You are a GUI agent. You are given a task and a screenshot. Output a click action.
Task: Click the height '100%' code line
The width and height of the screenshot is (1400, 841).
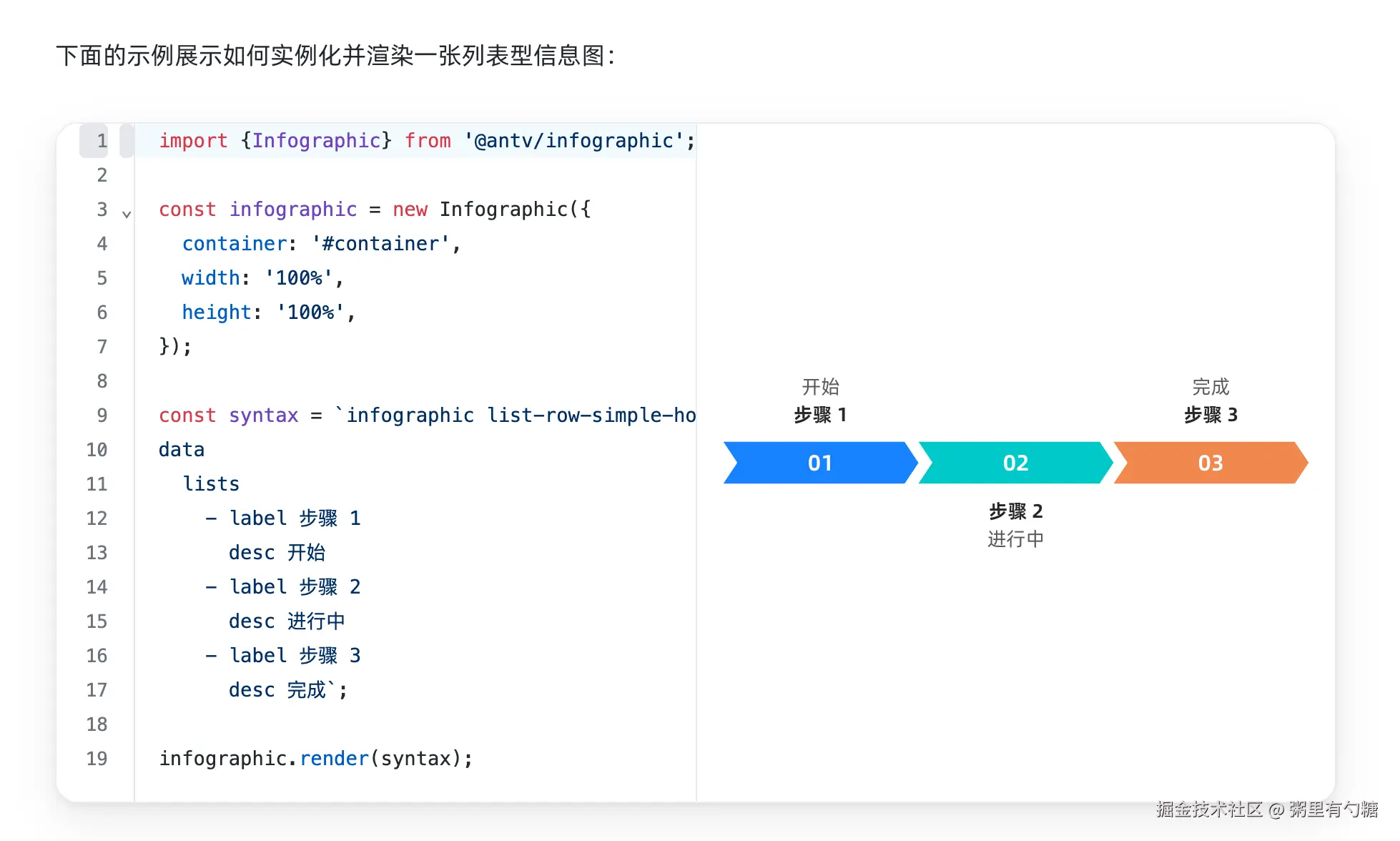[269, 313]
